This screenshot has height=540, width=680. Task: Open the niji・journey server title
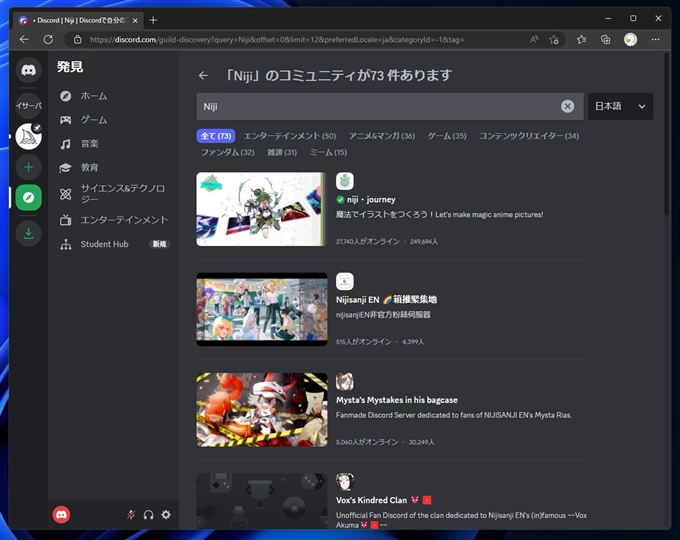[371, 200]
